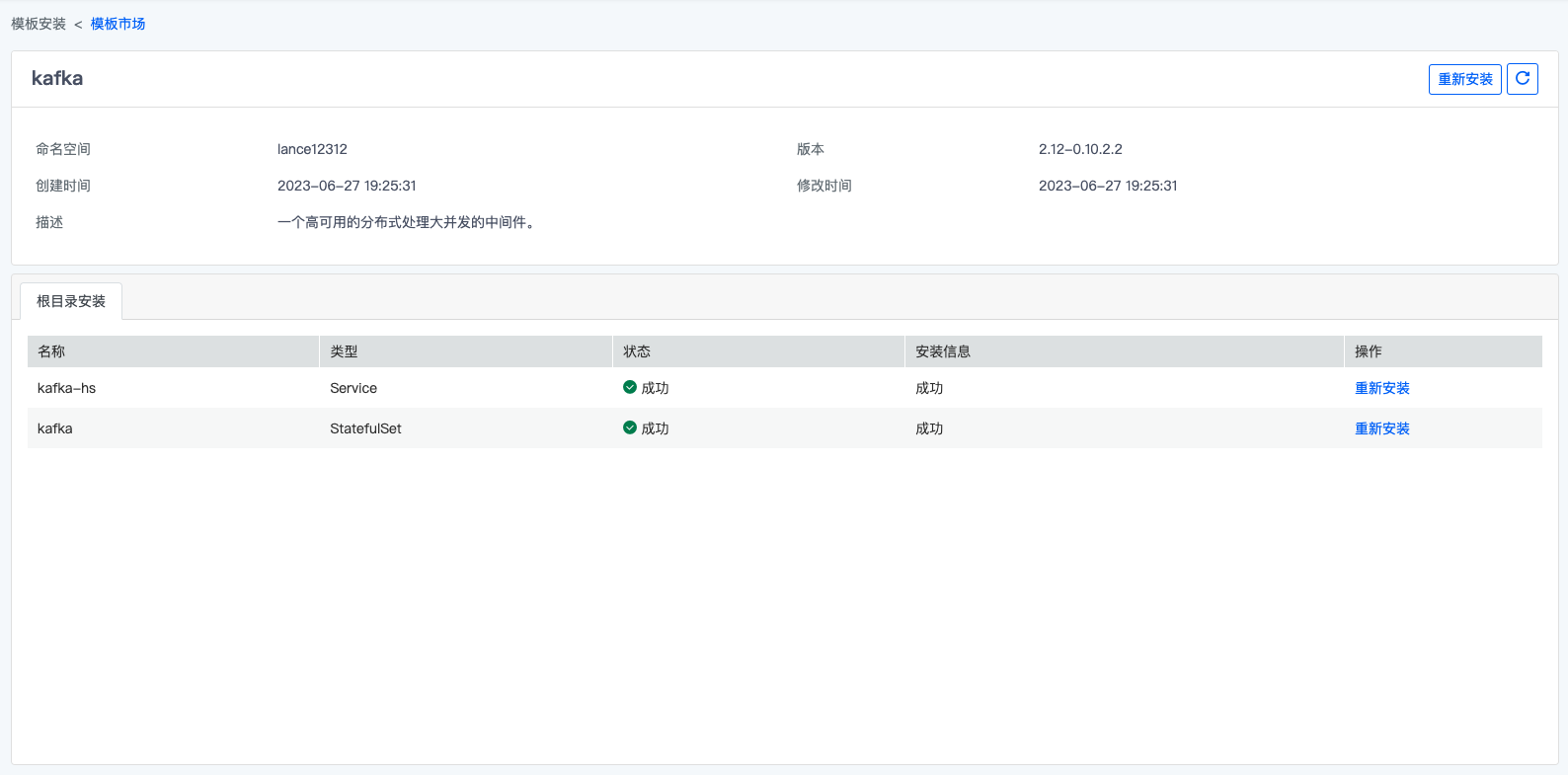Click the kafka name cell in the table

pyautogui.click(x=55, y=428)
